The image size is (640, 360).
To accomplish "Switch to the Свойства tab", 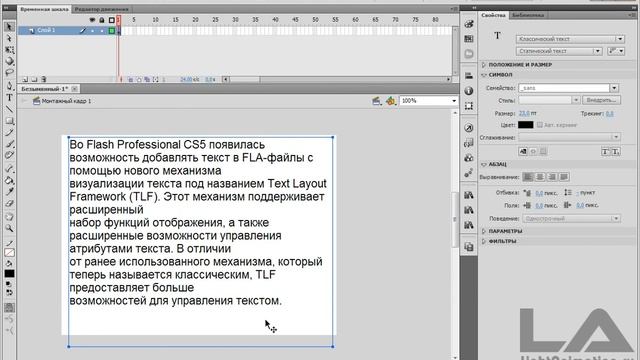I will pyautogui.click(x=493, y=15).
